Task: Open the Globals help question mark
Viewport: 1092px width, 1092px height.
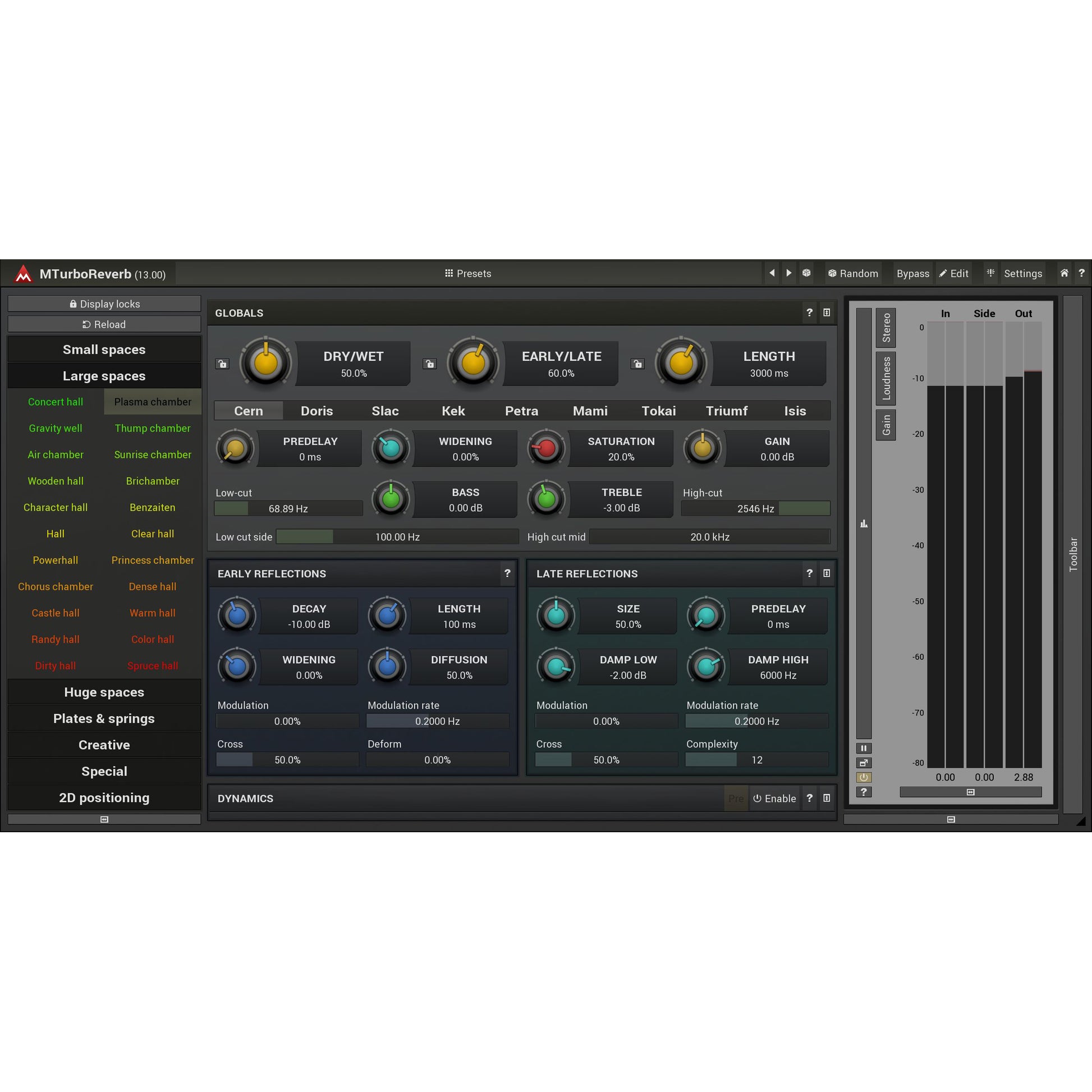Action: 809,313
